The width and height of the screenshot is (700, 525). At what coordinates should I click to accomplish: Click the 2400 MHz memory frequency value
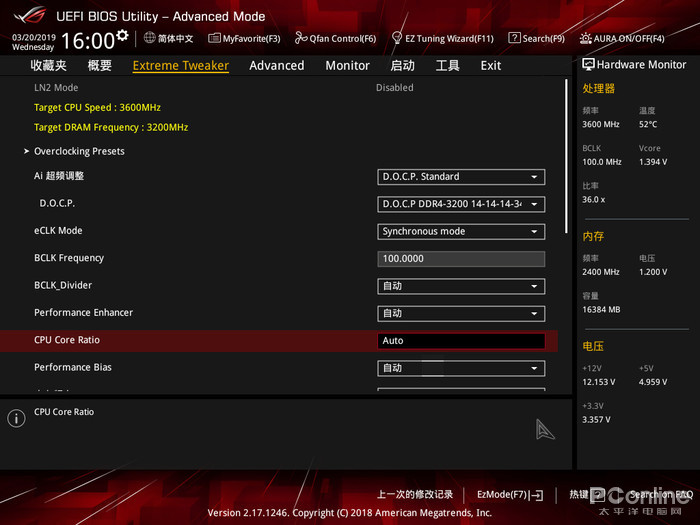tap(600, 272)
